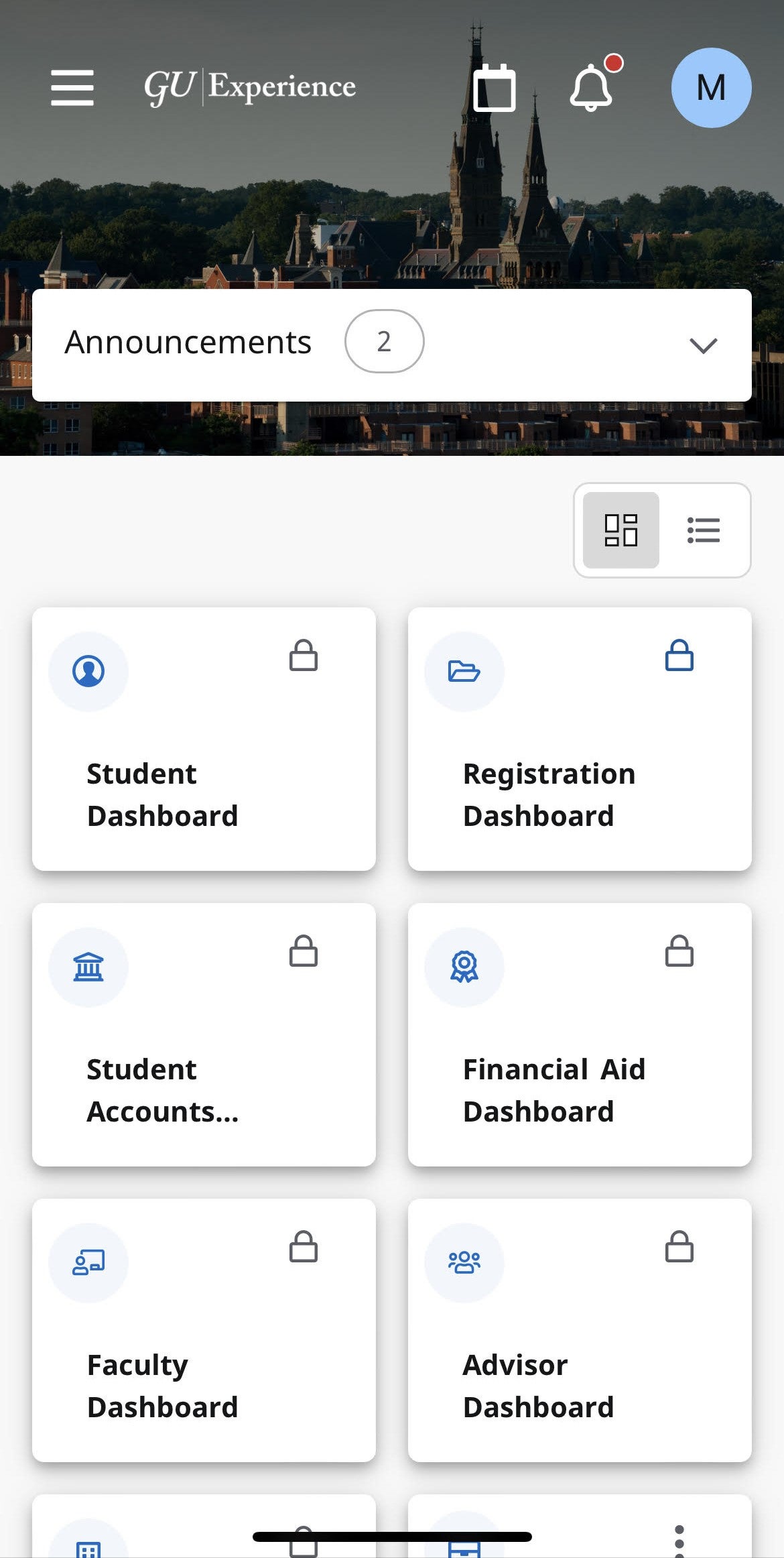Open the calendar icon in header
The height and width of the screenshot is (1558, 784).
click(495, 88)
